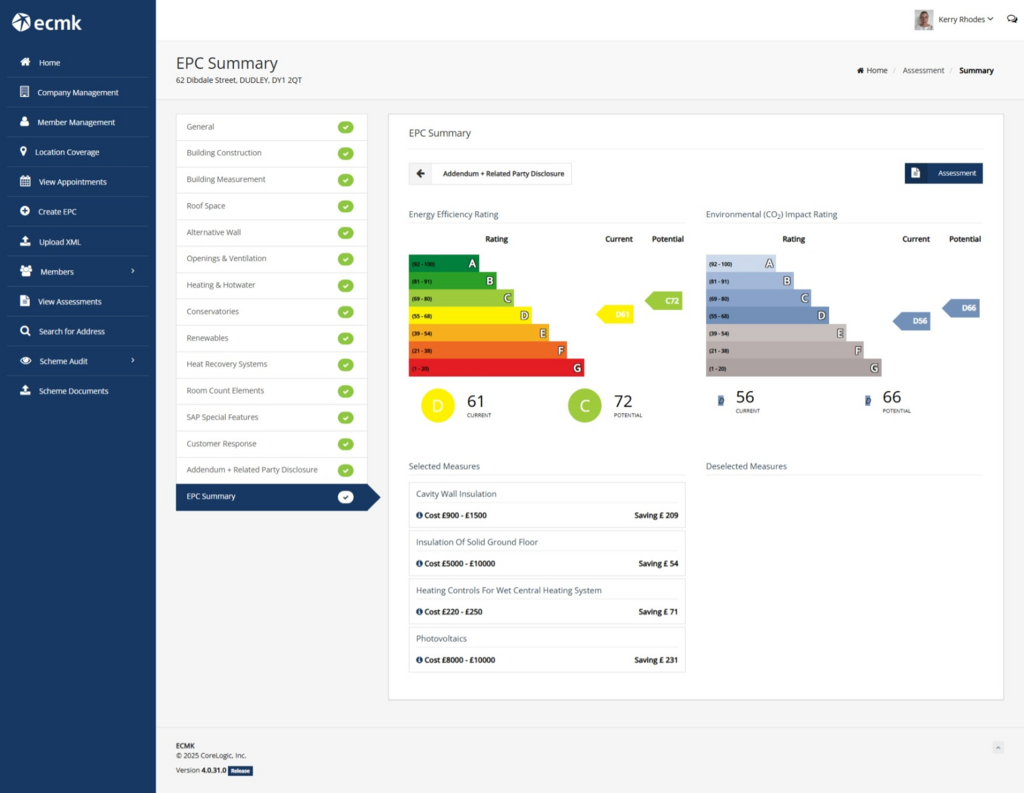The image size is (1024, 793).
Task: Expand the Members submenu chevron
Action: point(133,271)
